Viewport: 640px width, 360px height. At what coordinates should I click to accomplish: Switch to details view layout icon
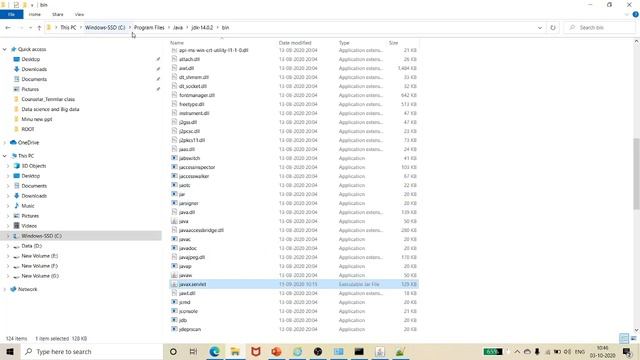(x=624, y=338)
